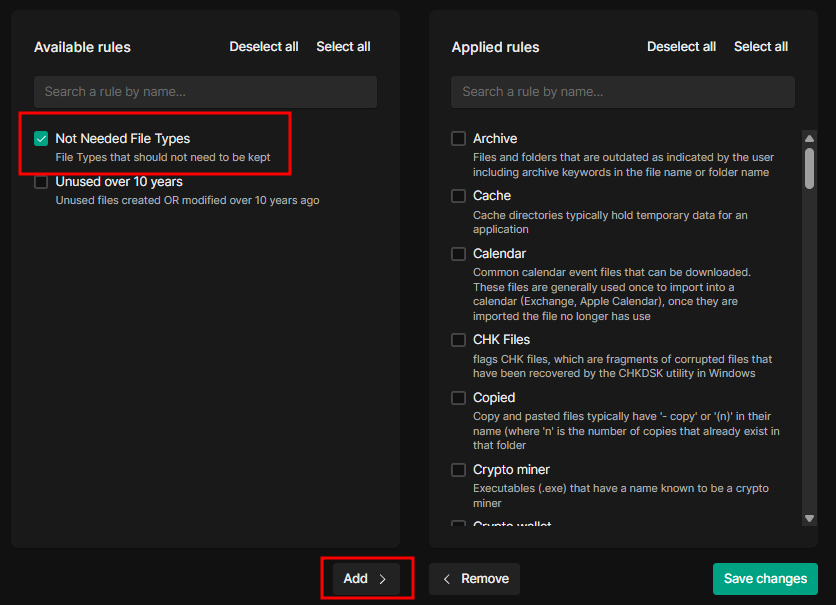
Task: Click the Add button
Action: pyautogui.click(x=365, y=579)
